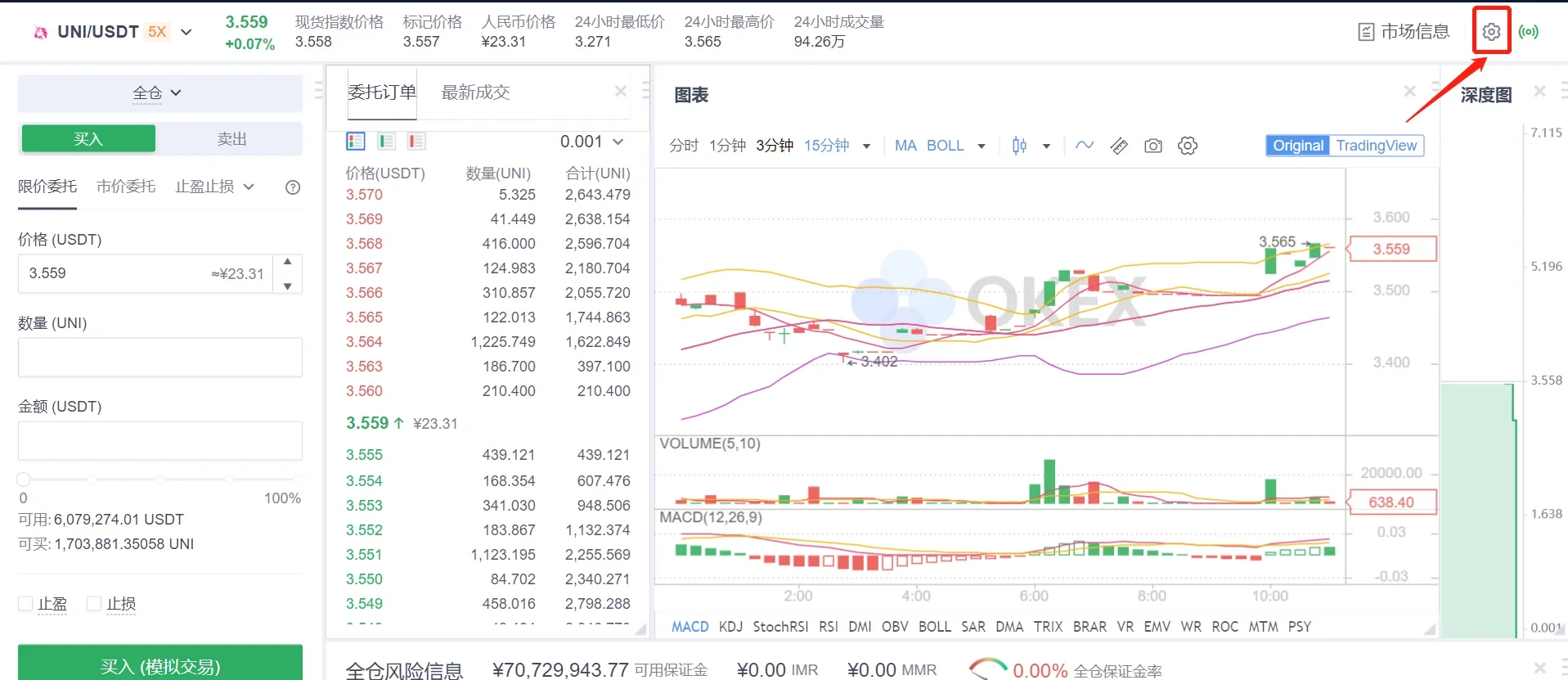Open chart settings gear in chart toolbar
Image resolution: width=1568 pixels, height=680 pixels.
[x=1188, y=146]
